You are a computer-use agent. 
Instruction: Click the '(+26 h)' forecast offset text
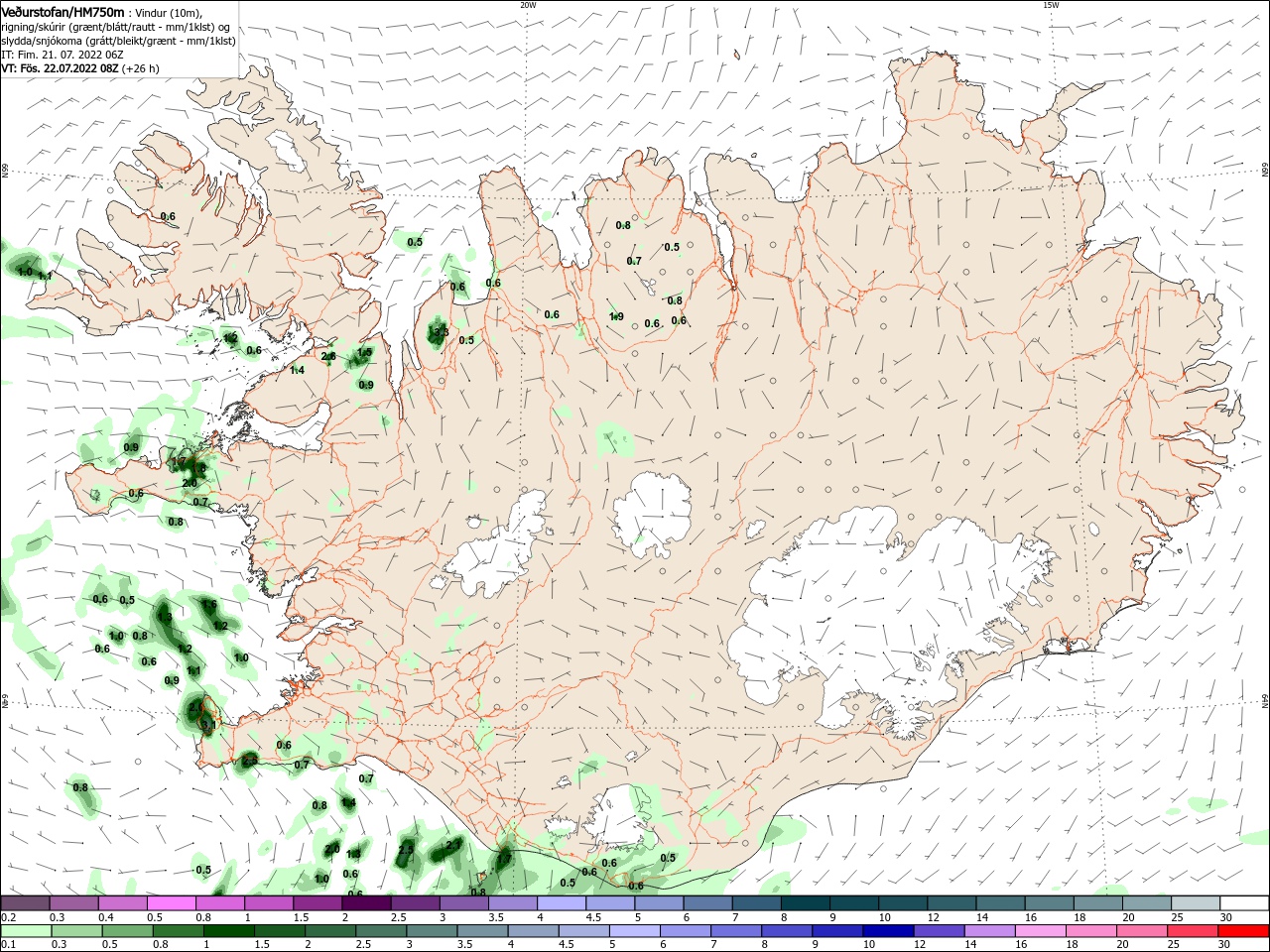[140, 68]
